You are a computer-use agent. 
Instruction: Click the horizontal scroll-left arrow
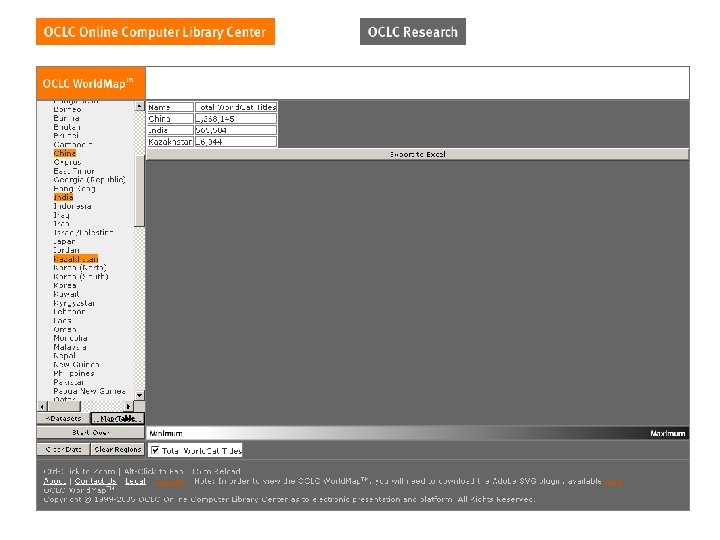42,406
